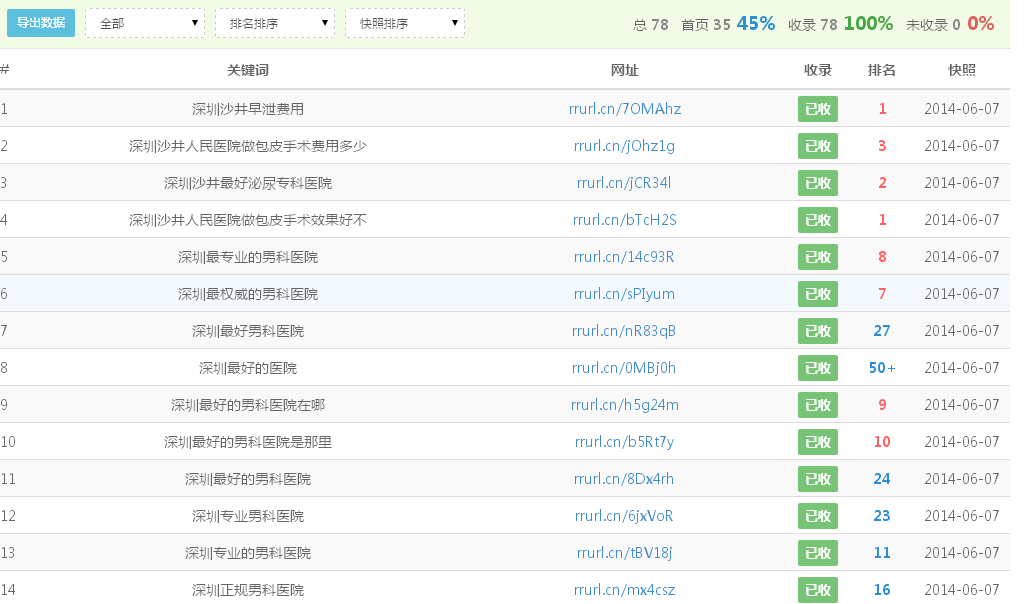The width and height of the screenshot is (1024, 604).
Task: Open the 全部 filter dropdown
Action: pos(143,21)
